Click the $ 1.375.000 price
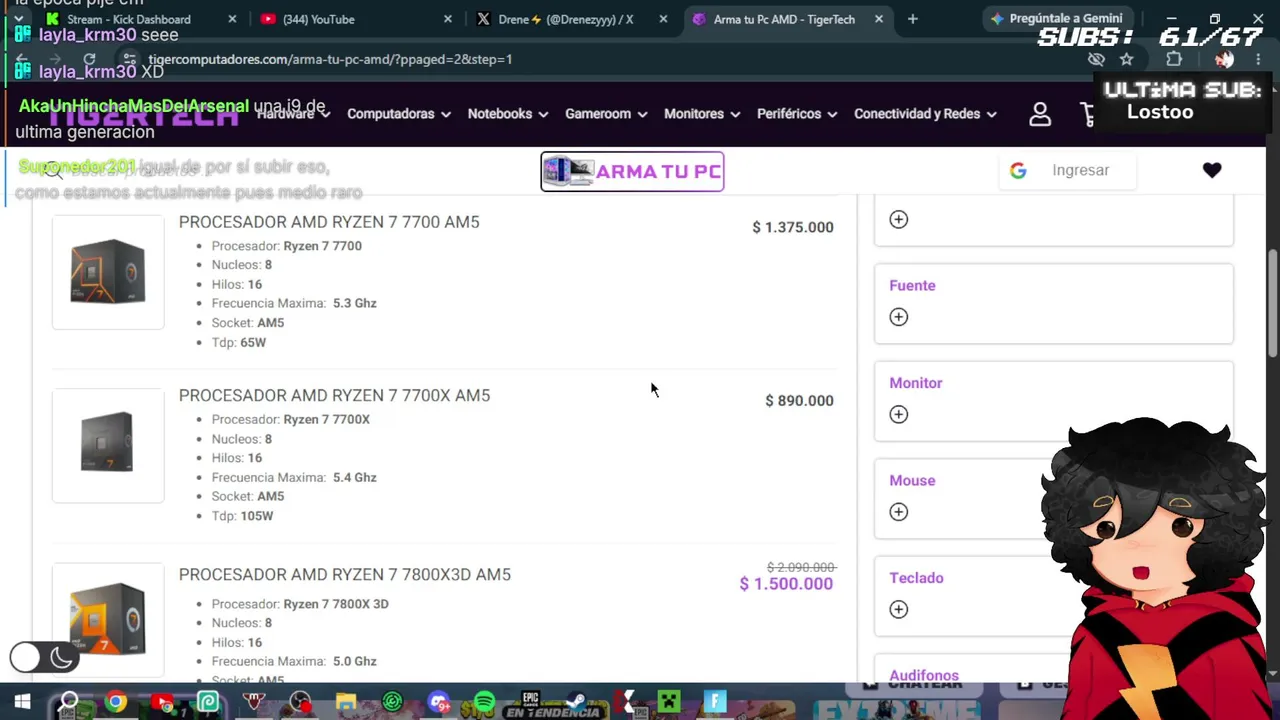 [x=793, y=227]
